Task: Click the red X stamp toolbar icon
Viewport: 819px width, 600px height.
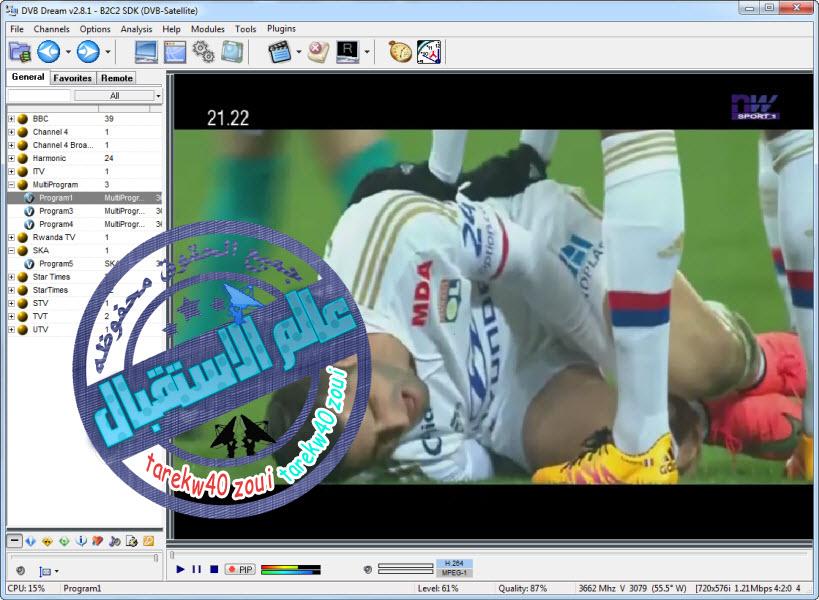Action: coord(318,52)
